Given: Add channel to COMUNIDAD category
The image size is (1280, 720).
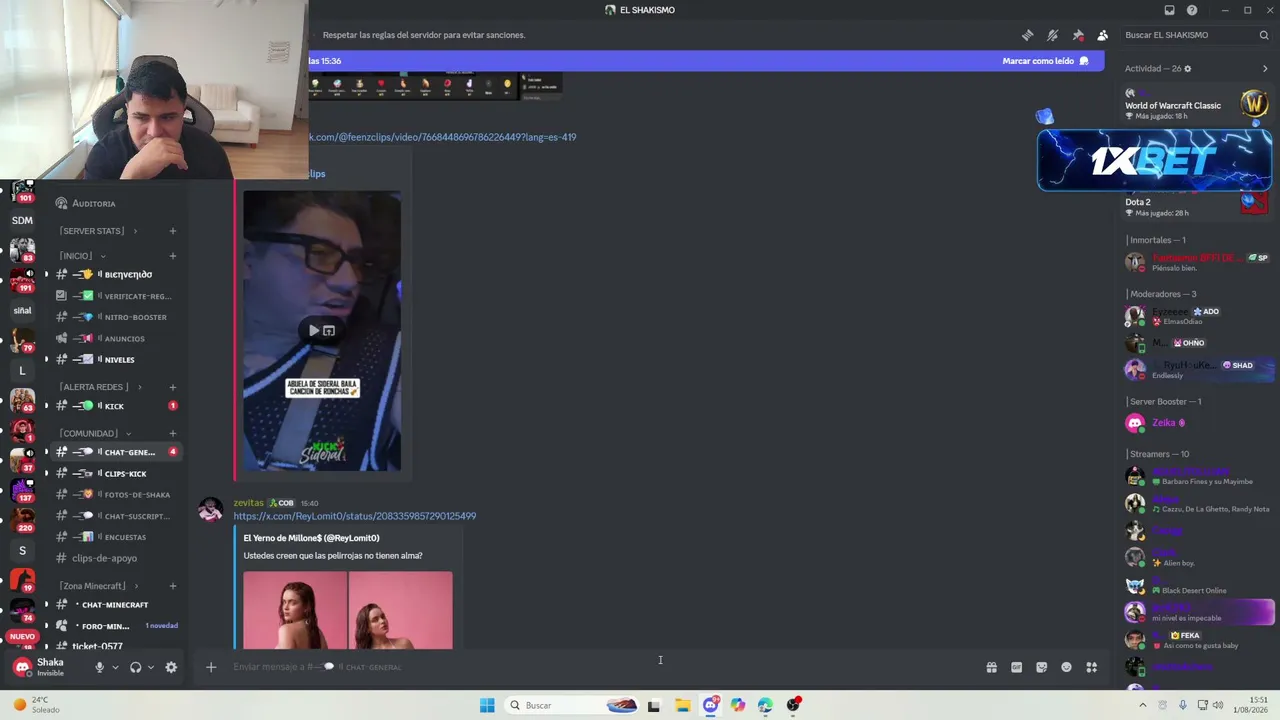Looking at the screenshot, I should 172,433.
